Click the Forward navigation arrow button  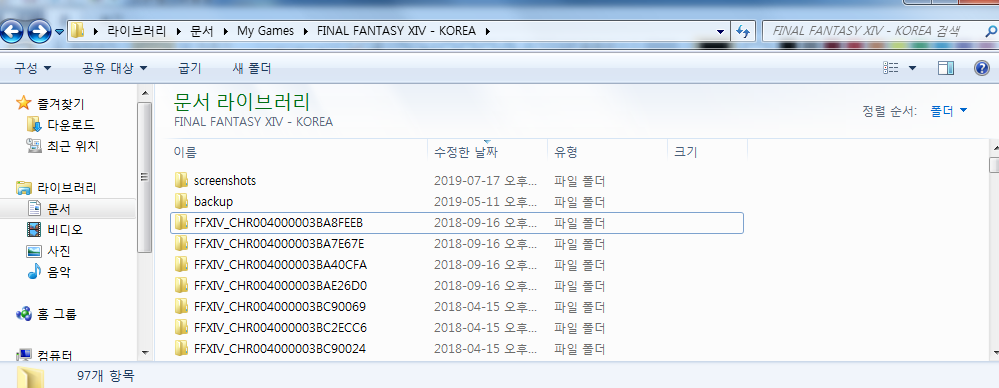40,31
